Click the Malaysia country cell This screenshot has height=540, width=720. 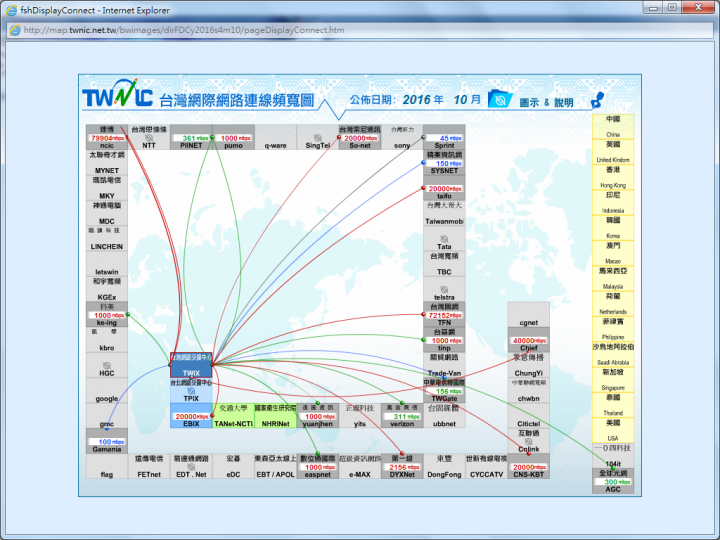pyautogui.click(x=613, y=278)
